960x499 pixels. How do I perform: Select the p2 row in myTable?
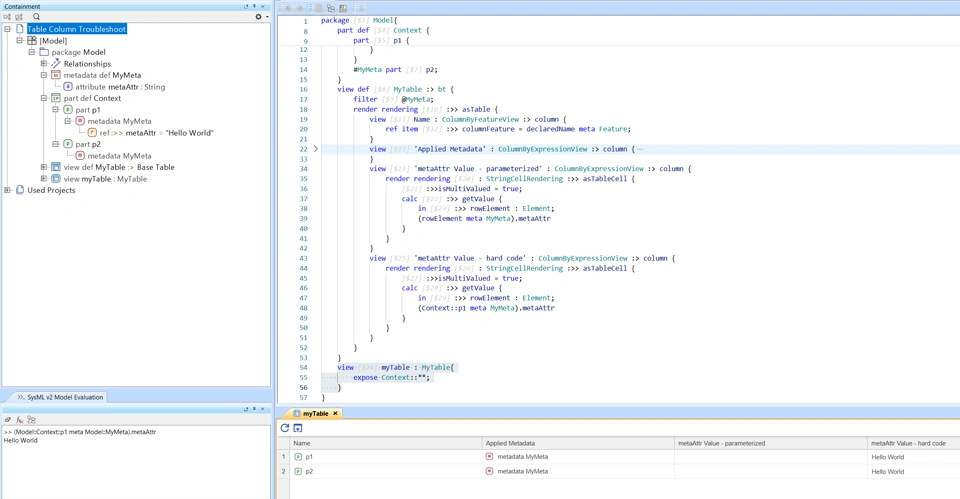310,471
